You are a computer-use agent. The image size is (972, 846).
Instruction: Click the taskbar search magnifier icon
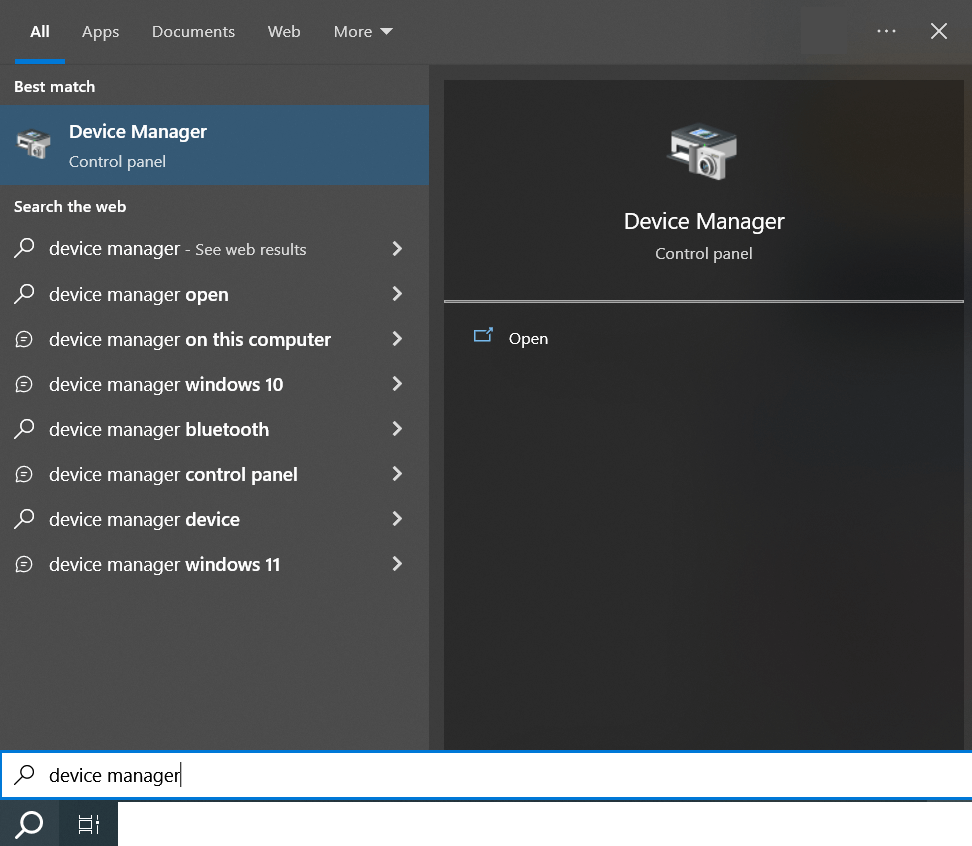30,824
